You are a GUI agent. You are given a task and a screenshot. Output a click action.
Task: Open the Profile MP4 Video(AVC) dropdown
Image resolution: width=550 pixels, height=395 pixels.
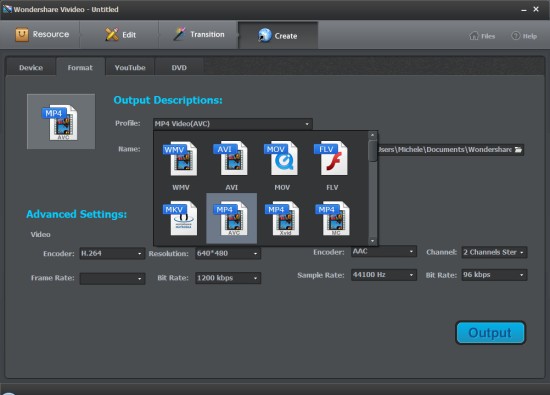(233, 124)
